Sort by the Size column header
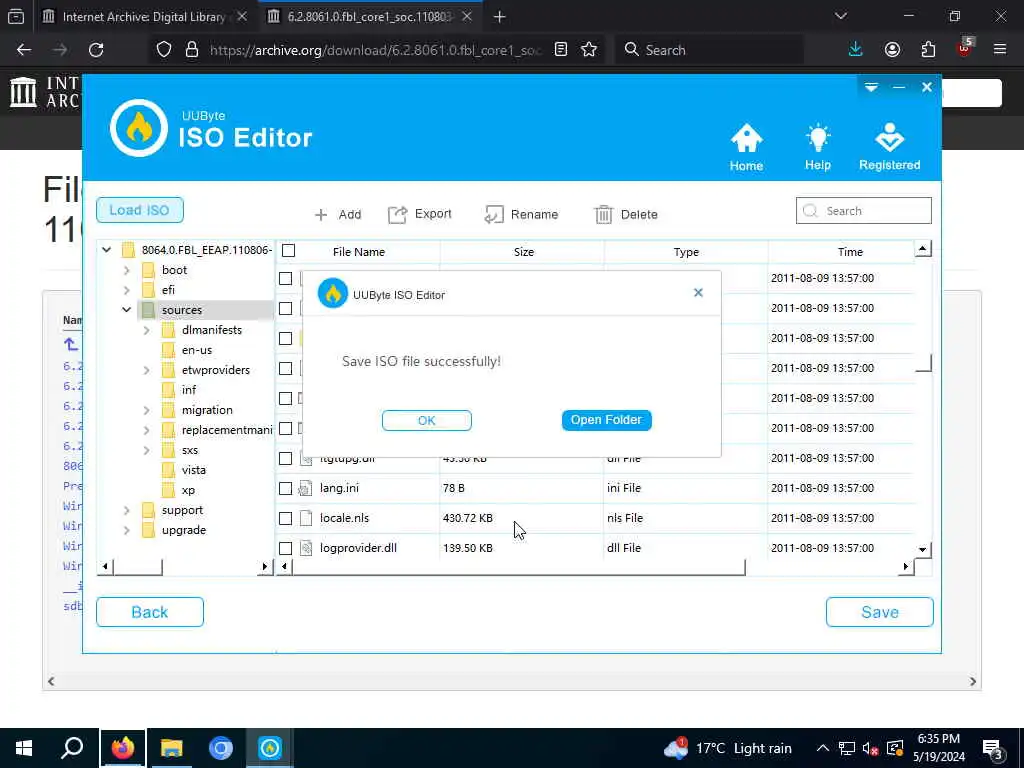 523,251
